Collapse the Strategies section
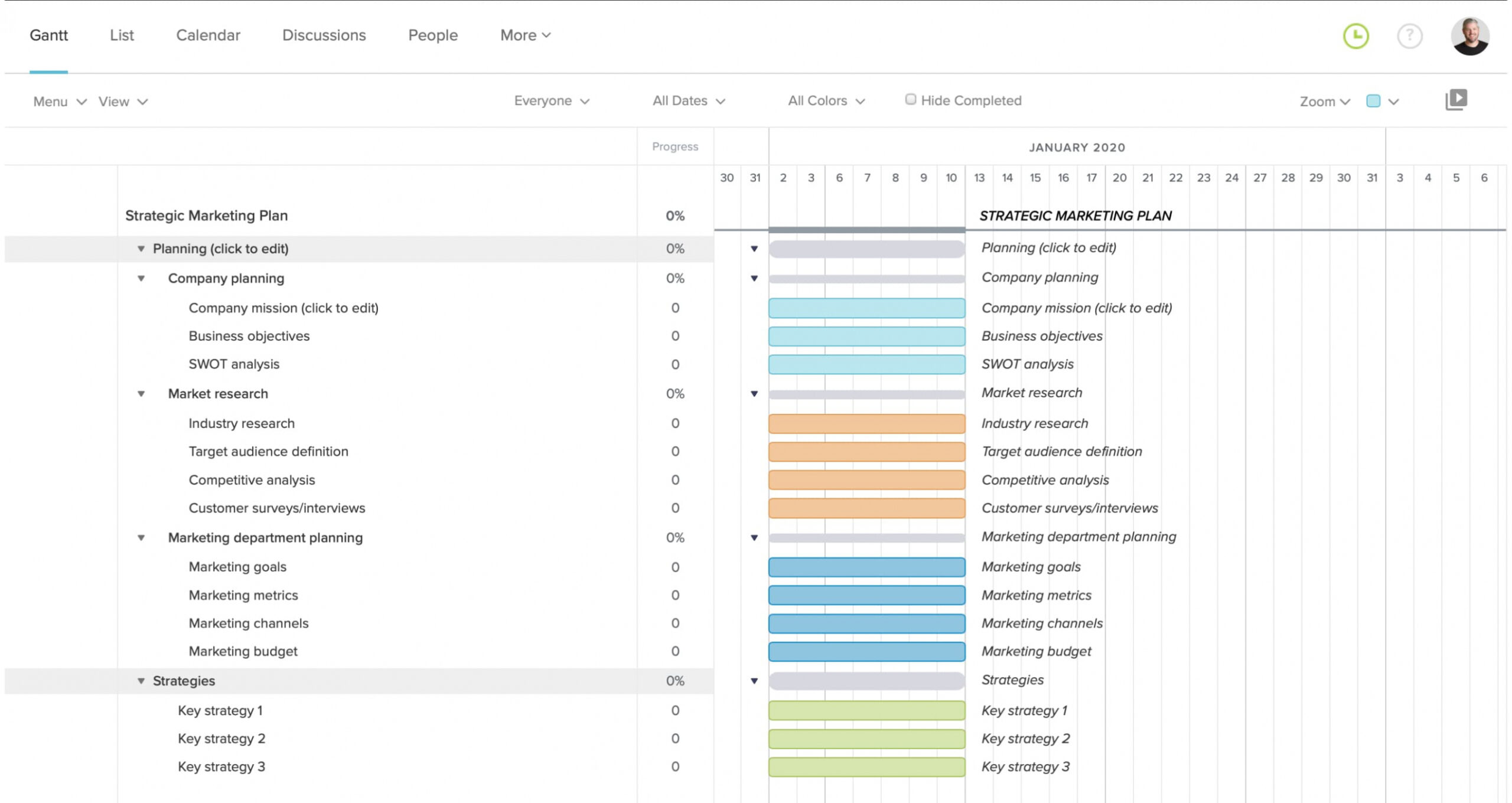The width and height of the screenshot is (1512, 803). coord(140,680)
